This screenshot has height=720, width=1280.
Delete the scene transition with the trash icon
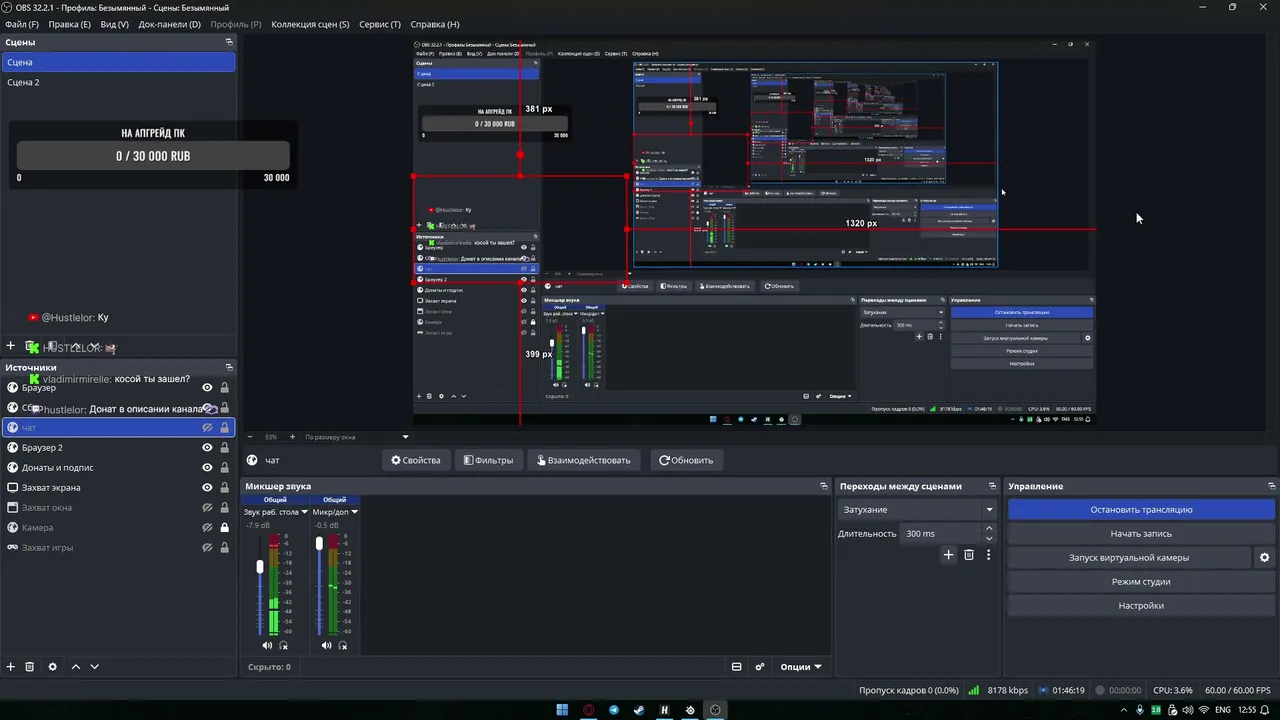(x=969, y=555)
